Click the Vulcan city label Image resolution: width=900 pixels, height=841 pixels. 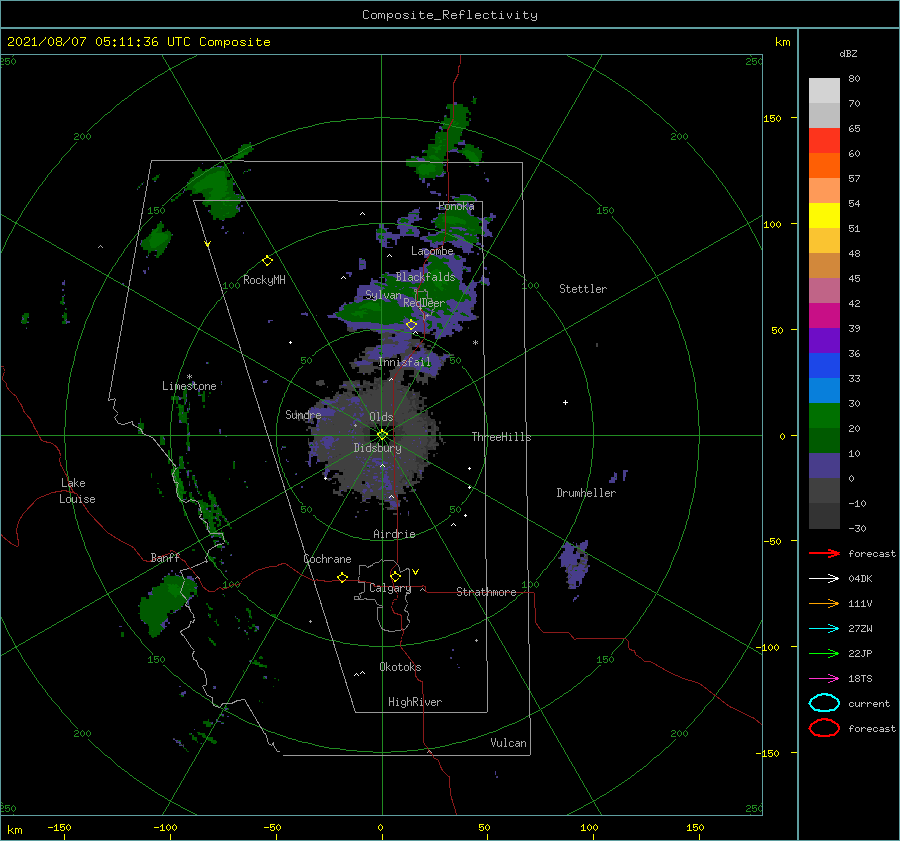click(x=508, y=743)
